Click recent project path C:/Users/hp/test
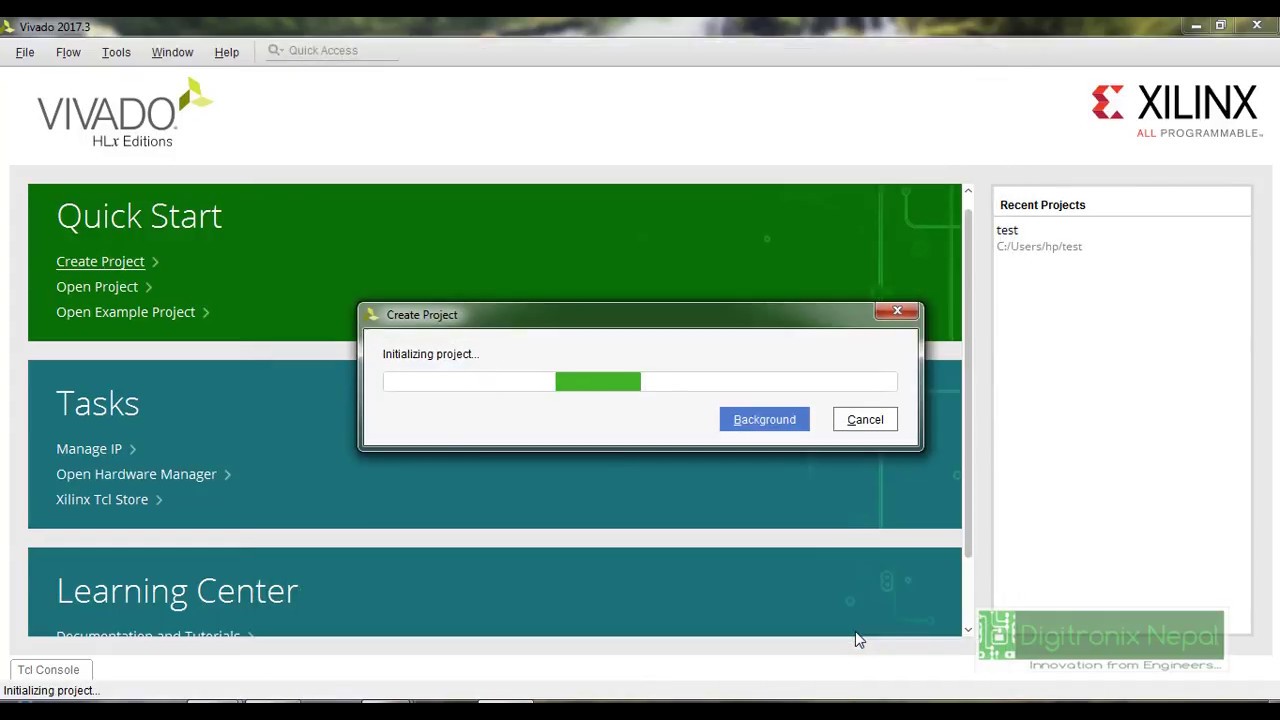The width and height of the screenshot is (1280, 720). point(1039,246)
